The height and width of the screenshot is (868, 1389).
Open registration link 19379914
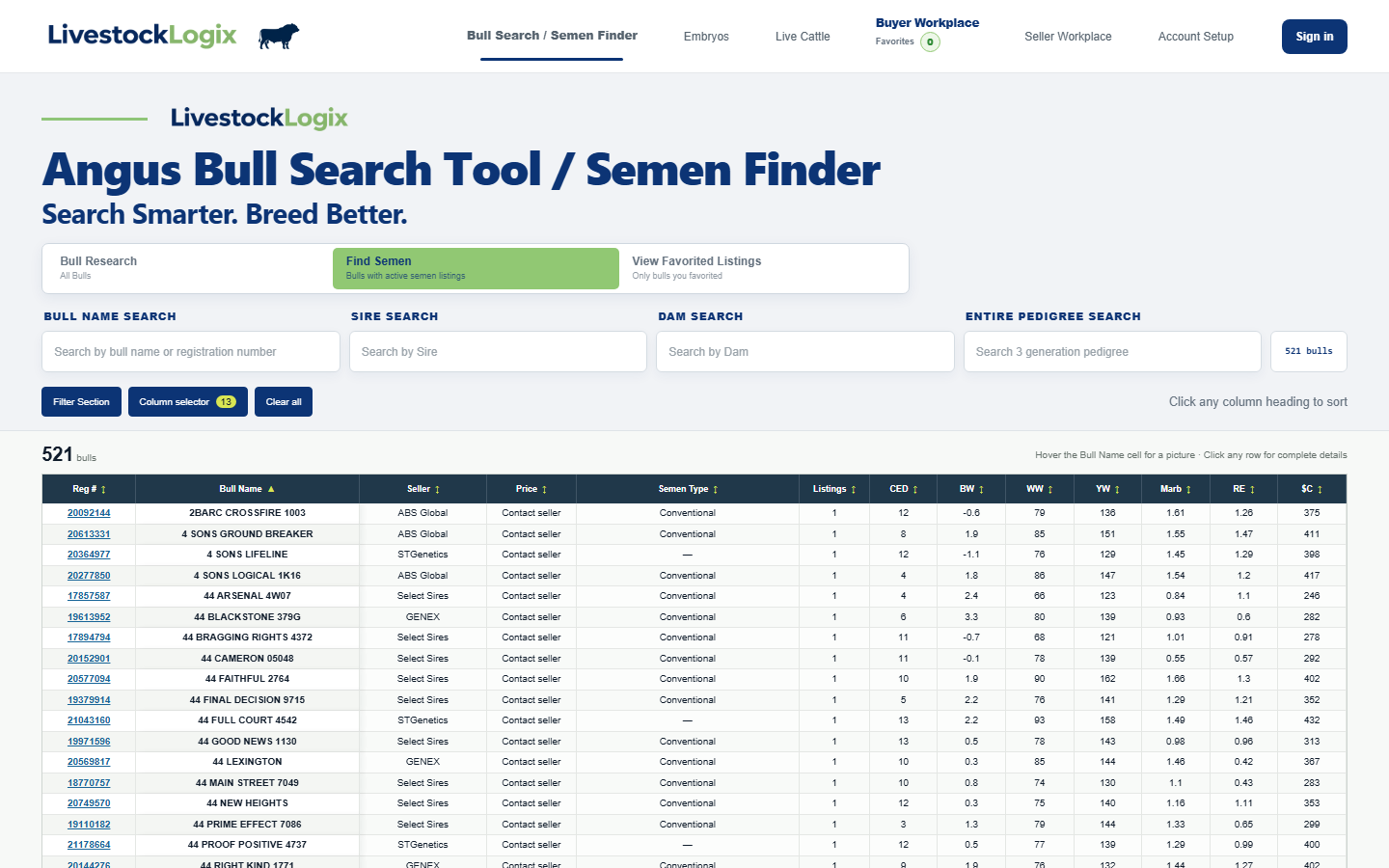tap(89, 700)
